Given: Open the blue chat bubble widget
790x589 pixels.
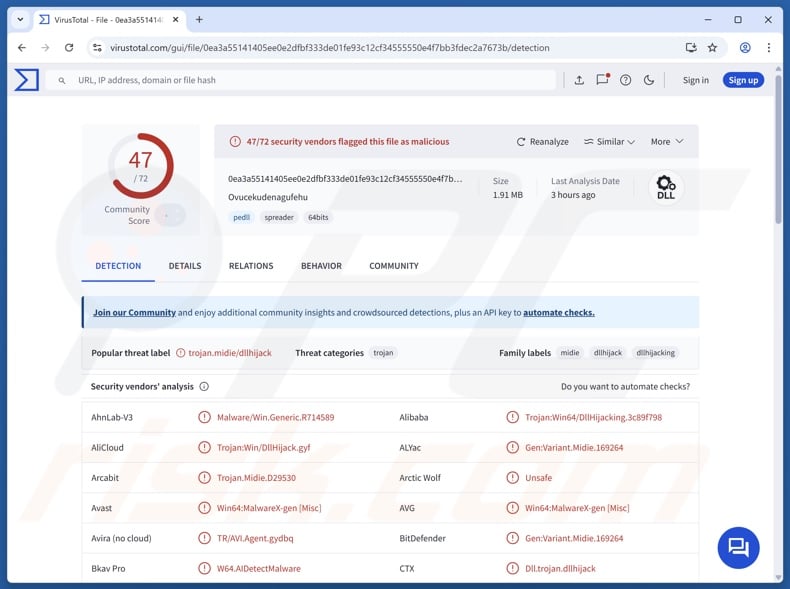Looking at the screenshot, I should [x=738, y=547].
